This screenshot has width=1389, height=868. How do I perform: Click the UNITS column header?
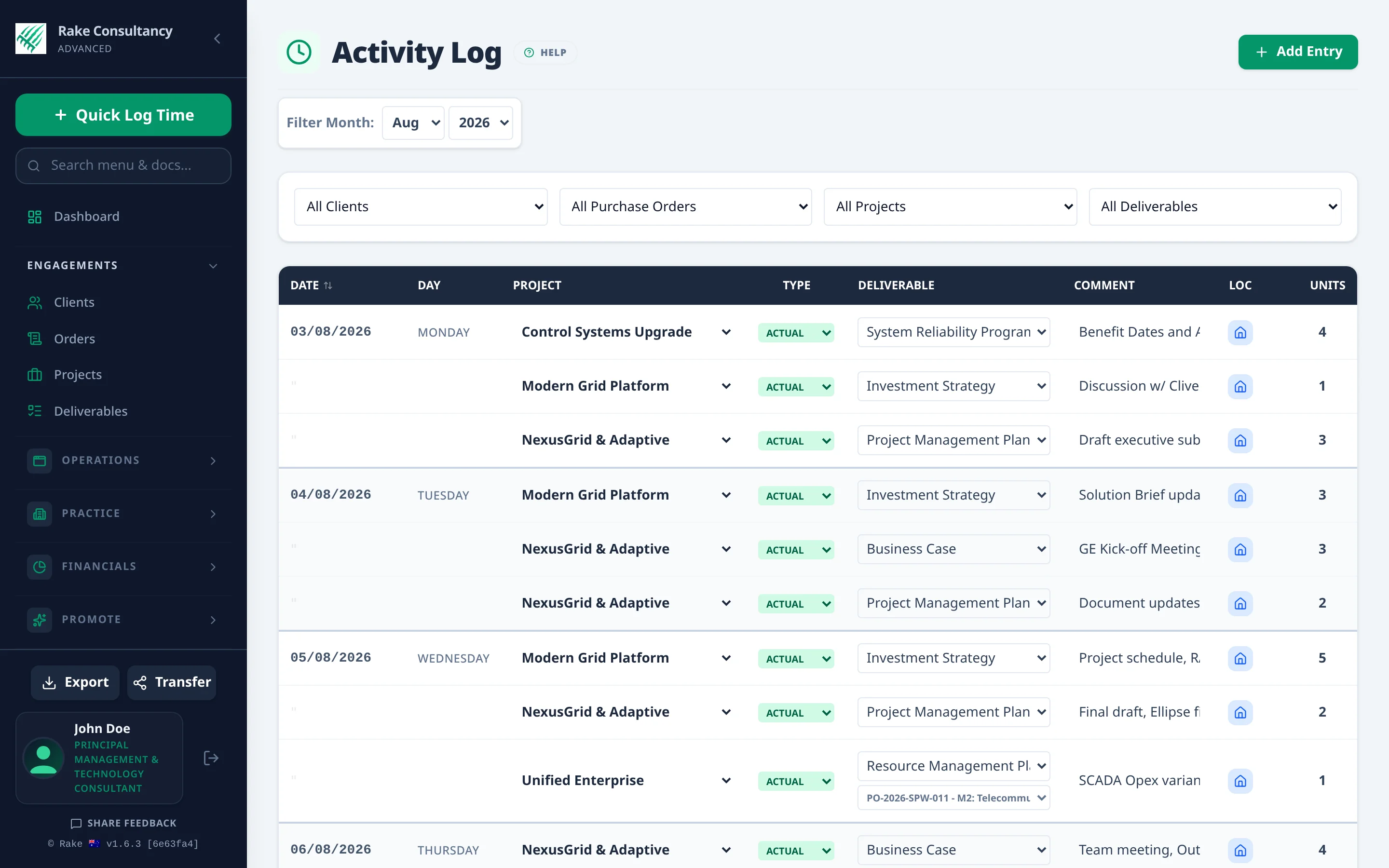(x=1327, y=285)
